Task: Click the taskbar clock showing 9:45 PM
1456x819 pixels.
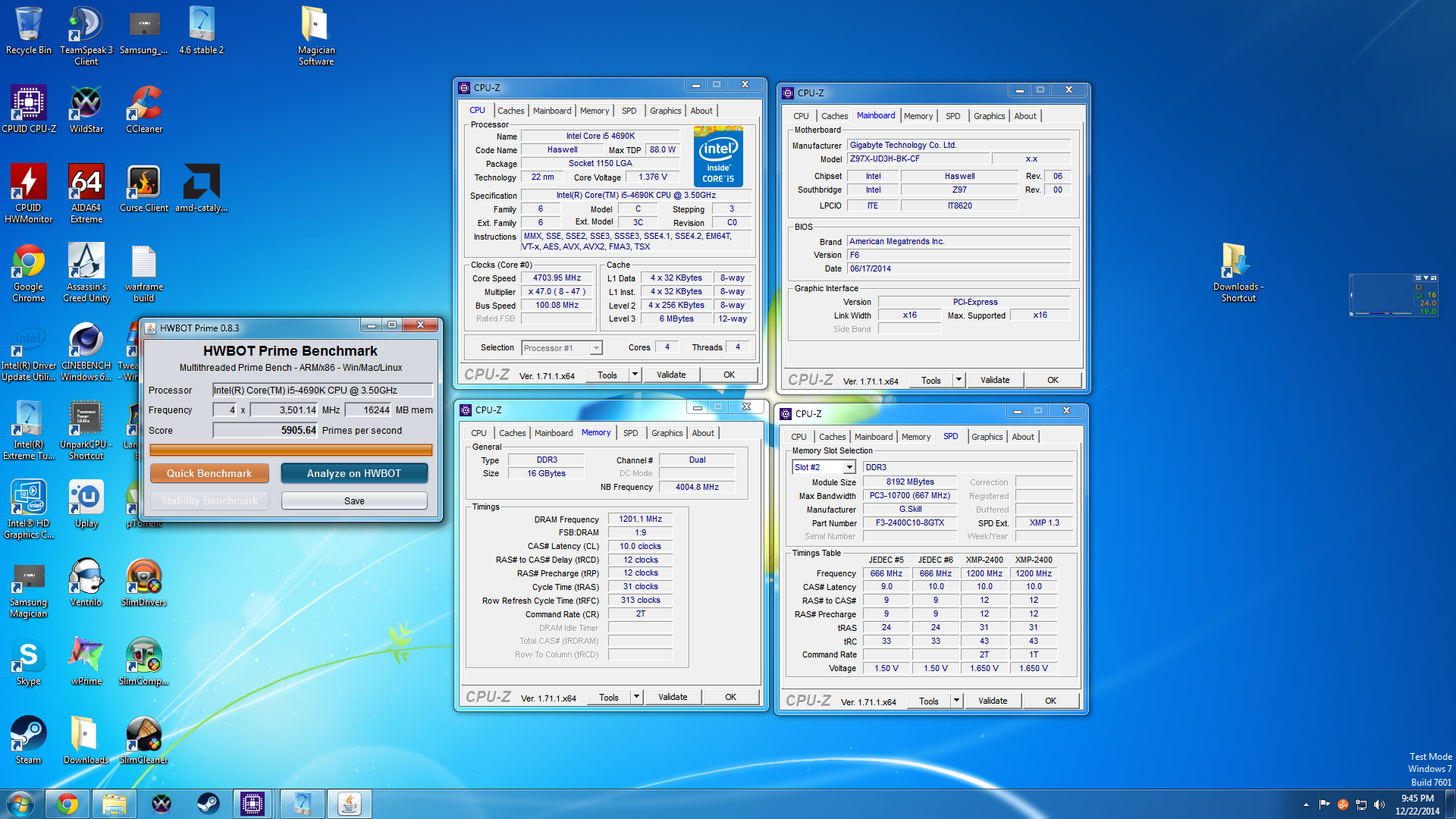Action: point(1417,805)
